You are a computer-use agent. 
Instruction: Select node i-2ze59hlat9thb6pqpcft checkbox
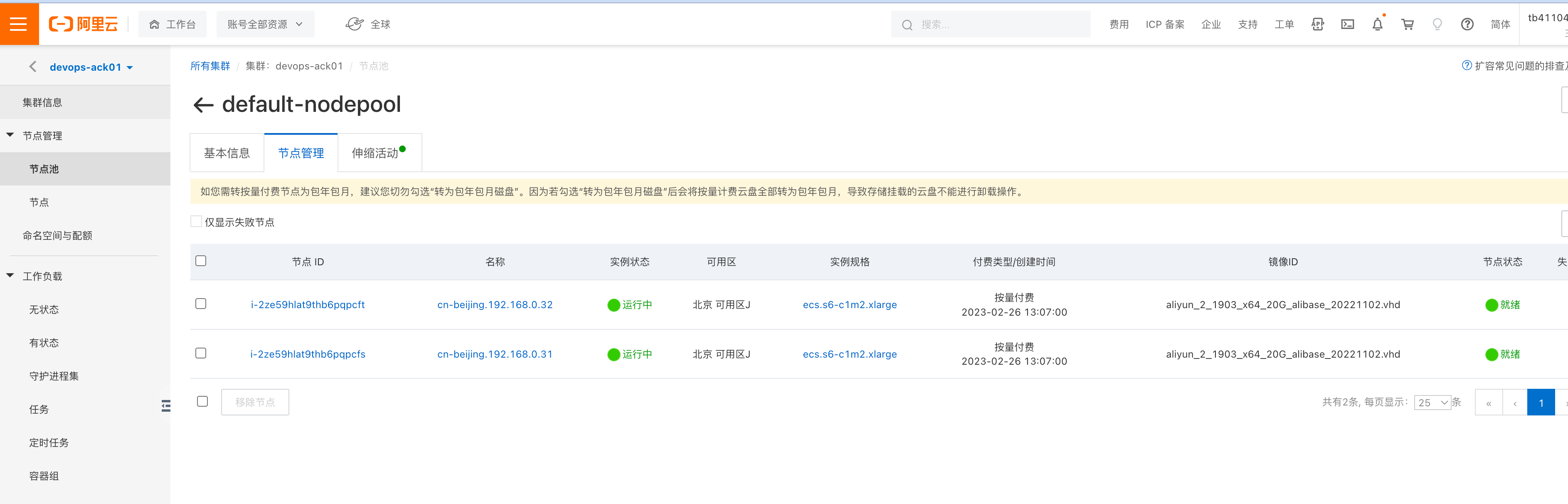pos(201,304)
